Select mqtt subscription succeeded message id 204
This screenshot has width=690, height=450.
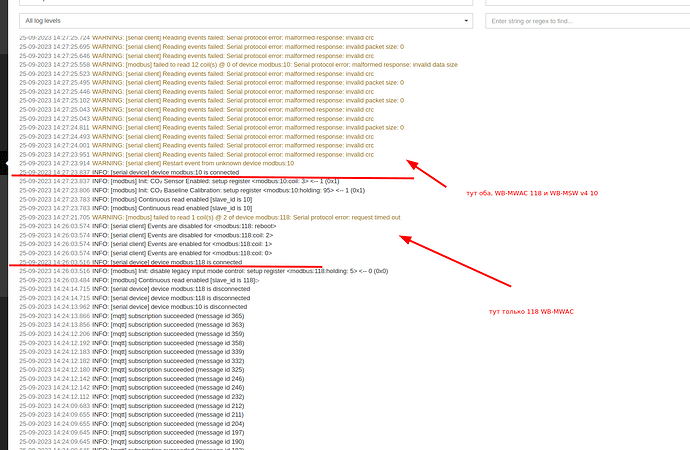[x=132, y=424]
